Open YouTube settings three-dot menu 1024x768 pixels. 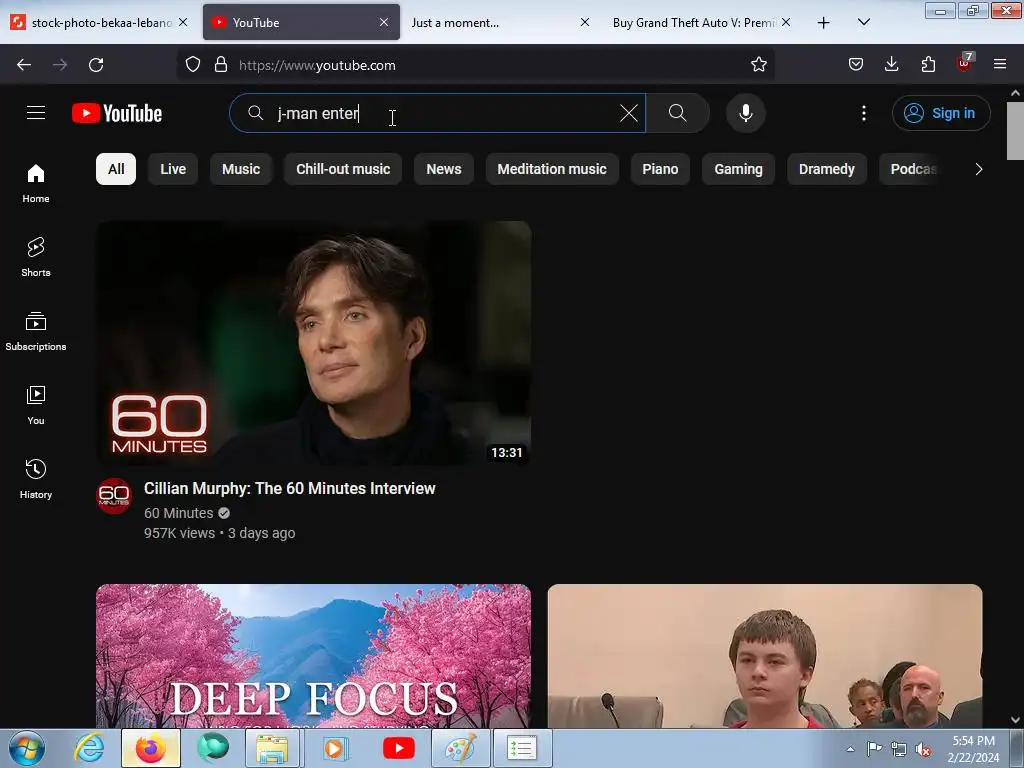pos(863,113)
